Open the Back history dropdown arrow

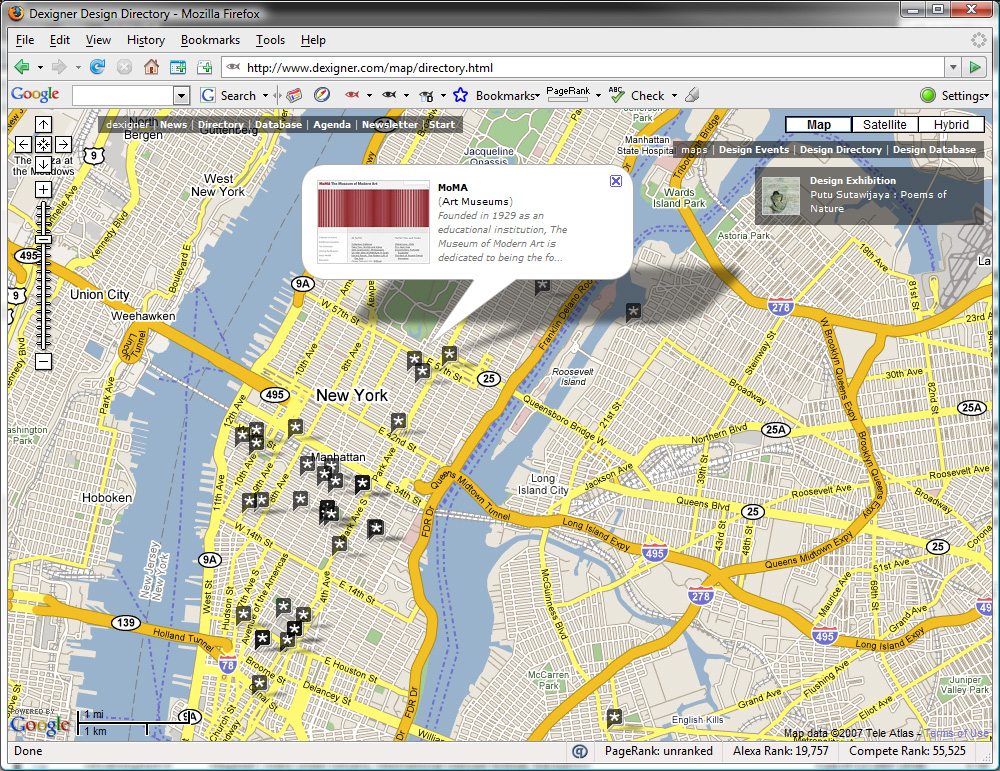[x=40, y=67]
